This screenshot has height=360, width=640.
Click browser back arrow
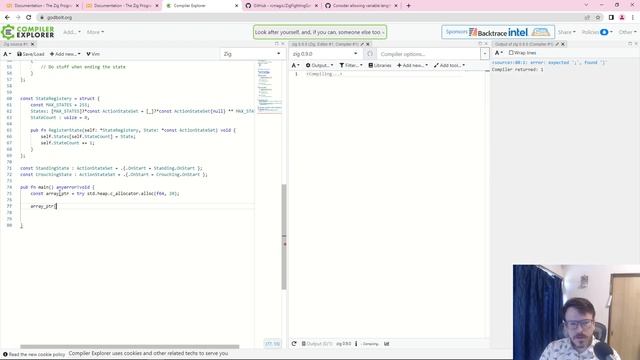click(7, 18)
